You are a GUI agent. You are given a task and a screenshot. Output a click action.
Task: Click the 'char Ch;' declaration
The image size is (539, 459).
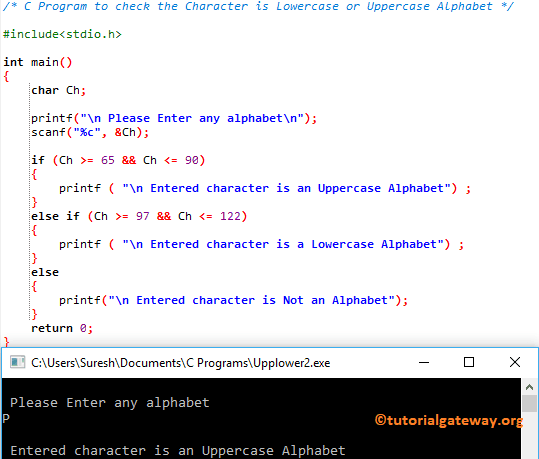[x=58, y=90]
